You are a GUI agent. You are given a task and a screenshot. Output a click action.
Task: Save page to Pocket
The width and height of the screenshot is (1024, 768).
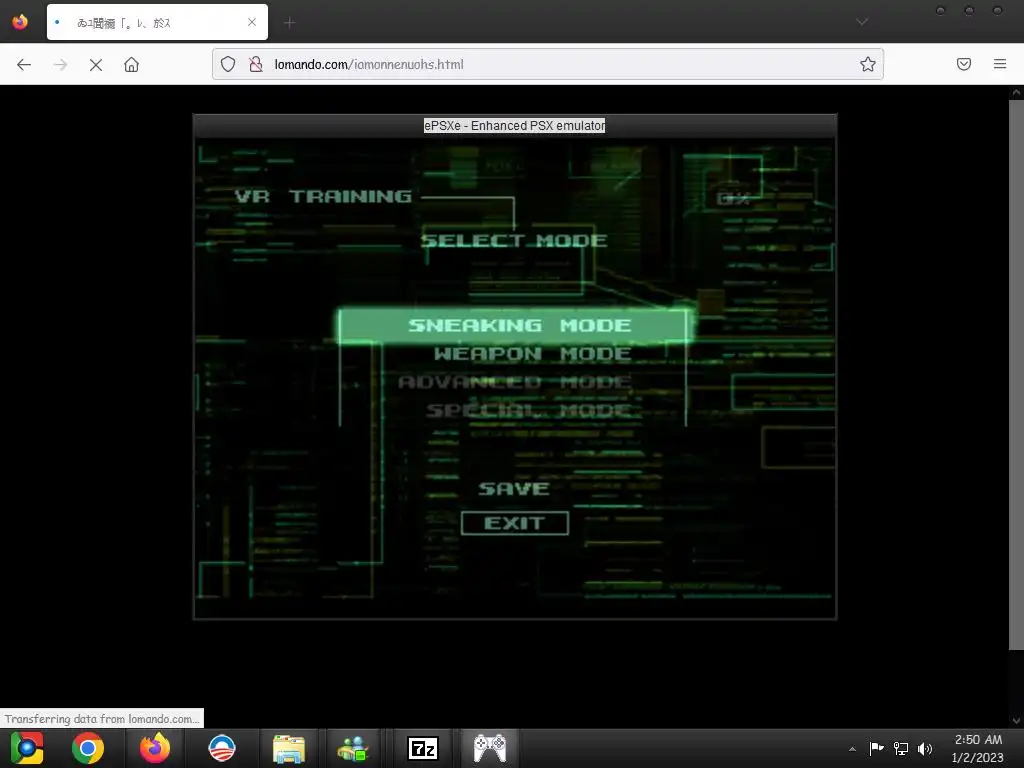pyautogui.click(x=964, y=64)
